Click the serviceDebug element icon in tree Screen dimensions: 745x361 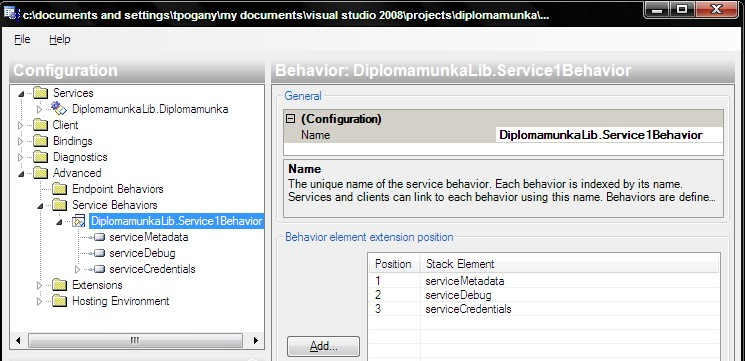coord(98,253)
